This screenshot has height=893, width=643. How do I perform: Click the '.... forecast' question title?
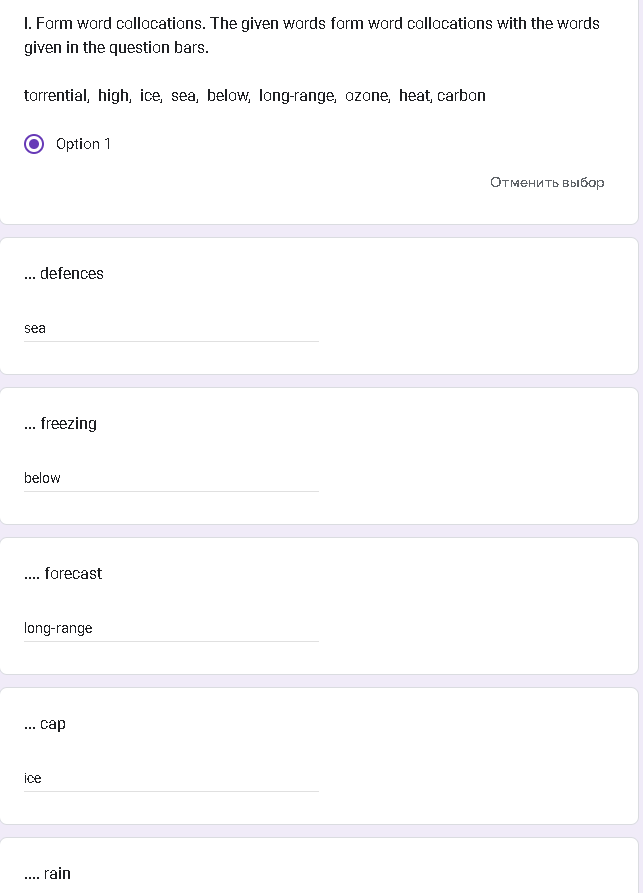(63, 574)
